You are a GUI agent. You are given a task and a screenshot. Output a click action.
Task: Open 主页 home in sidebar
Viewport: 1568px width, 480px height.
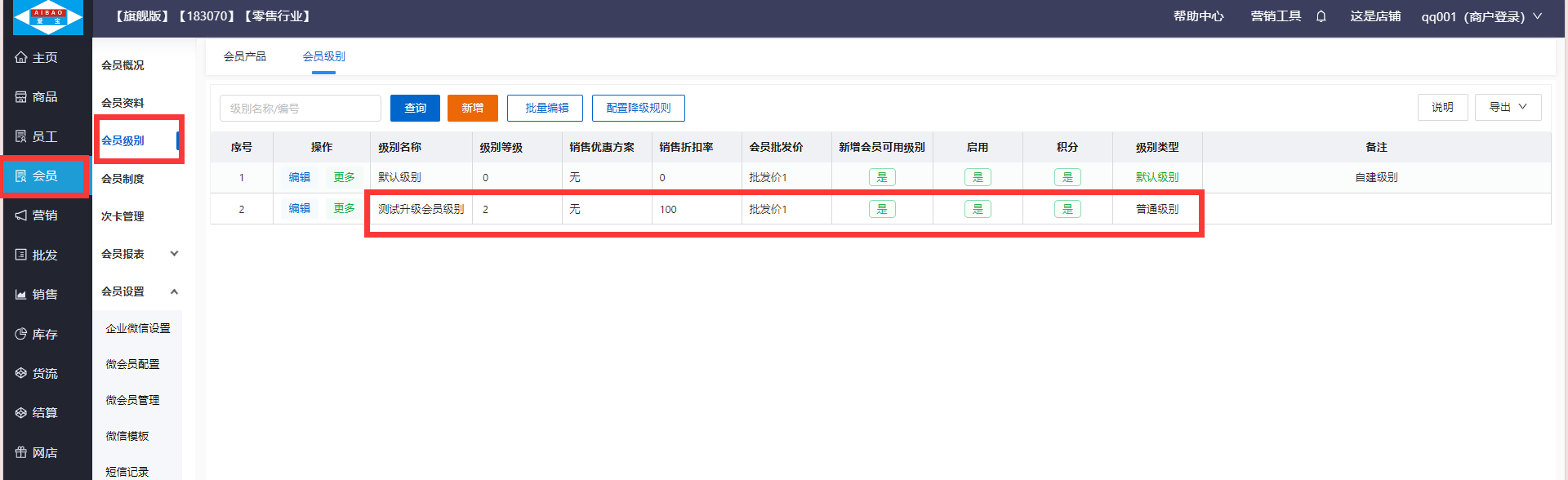37,57
